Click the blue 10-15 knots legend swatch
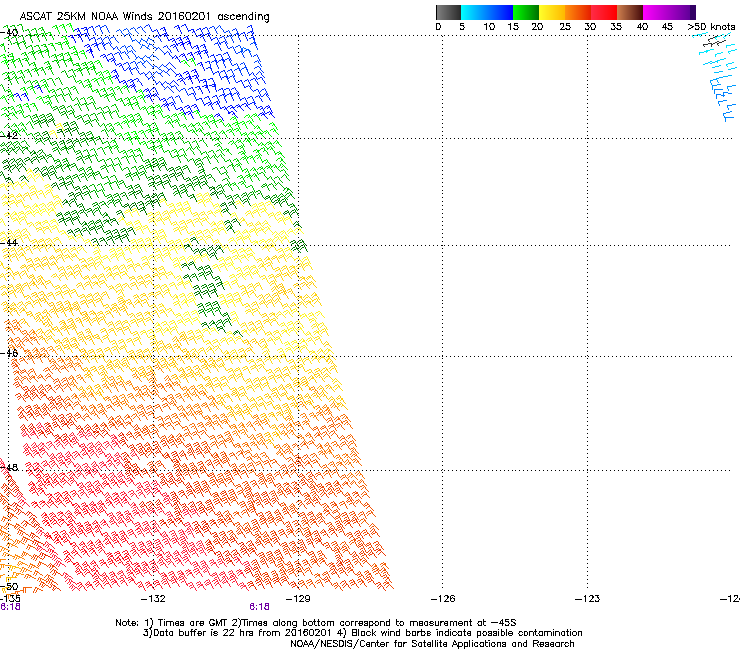 tap(500, 12)
